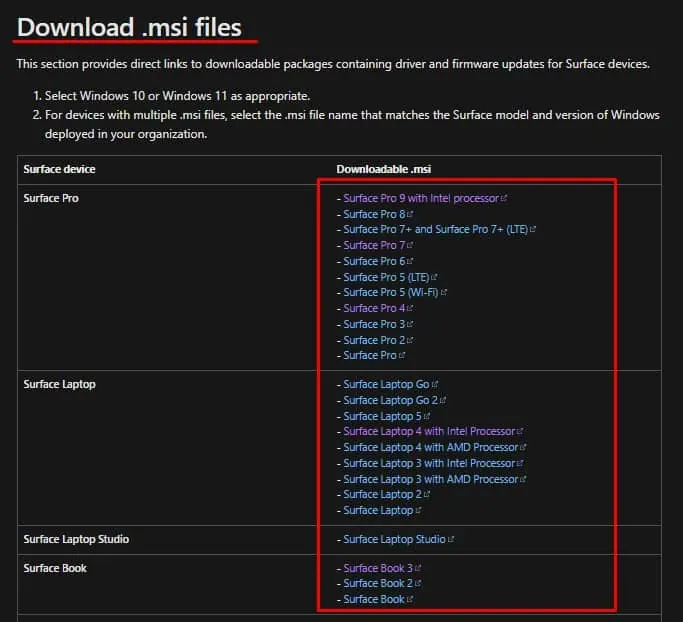The image size is (683, 622).
Task: Open the Surface Pro 7 msi link
Action: (374, 245)
